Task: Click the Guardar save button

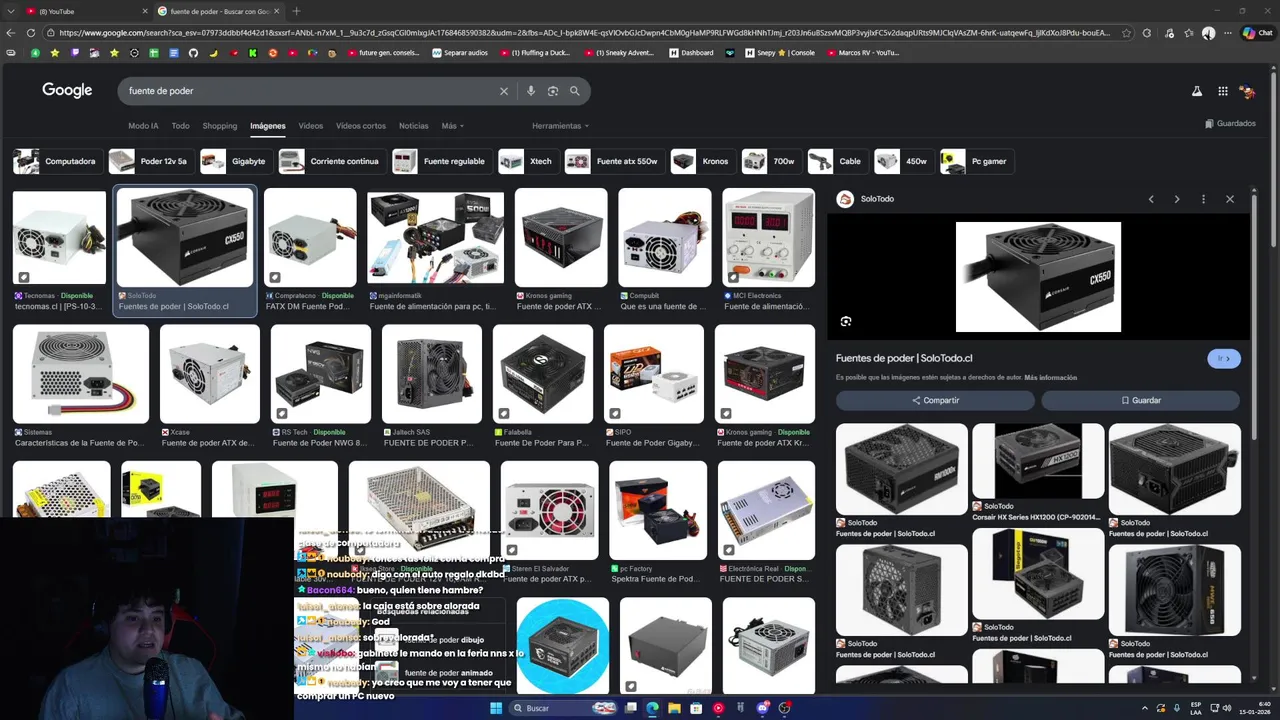Action: [1140, 400]
